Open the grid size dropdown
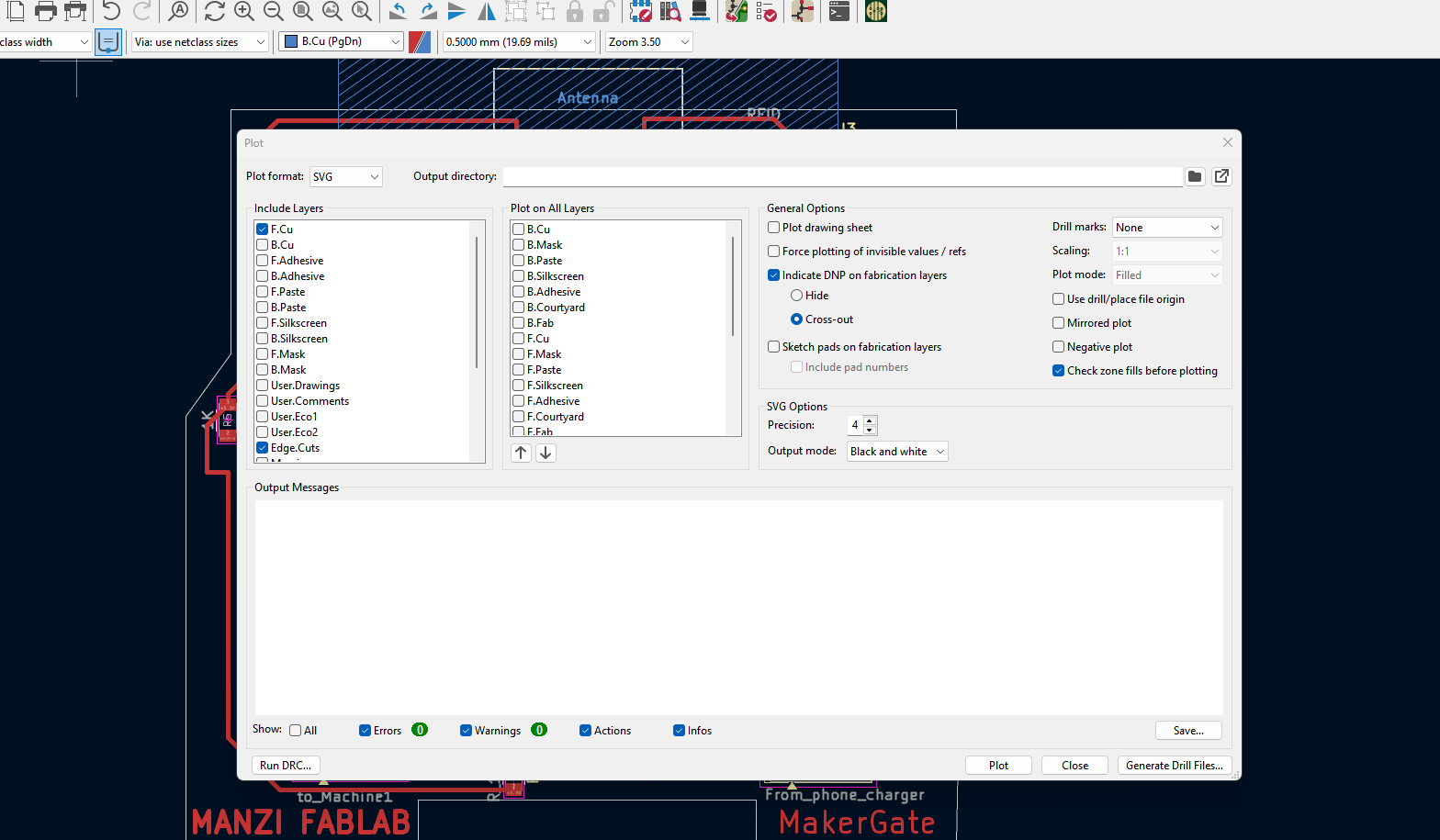Screen dimensions: 1440x840 point(519,42)
